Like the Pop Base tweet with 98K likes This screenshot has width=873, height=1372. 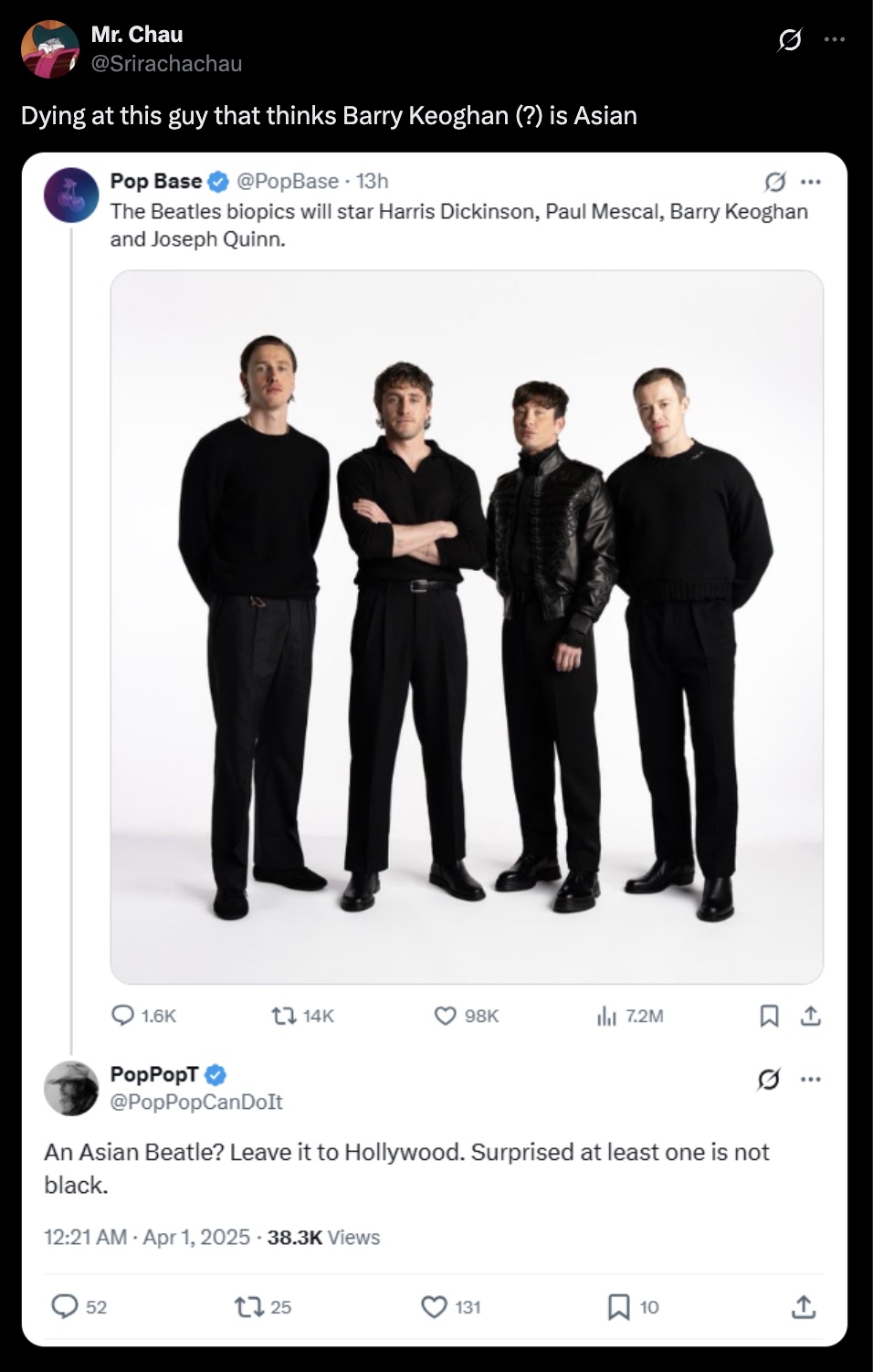point(445,1016)
